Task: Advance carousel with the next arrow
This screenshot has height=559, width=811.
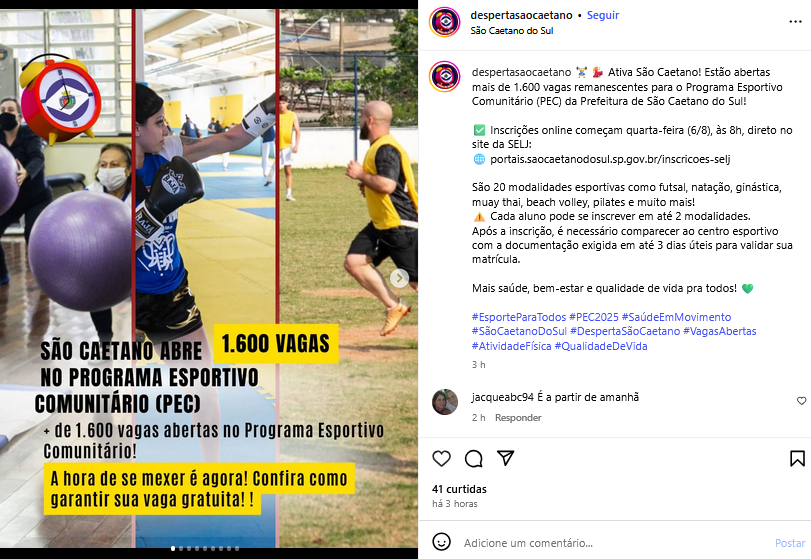Action: (399, 278)
